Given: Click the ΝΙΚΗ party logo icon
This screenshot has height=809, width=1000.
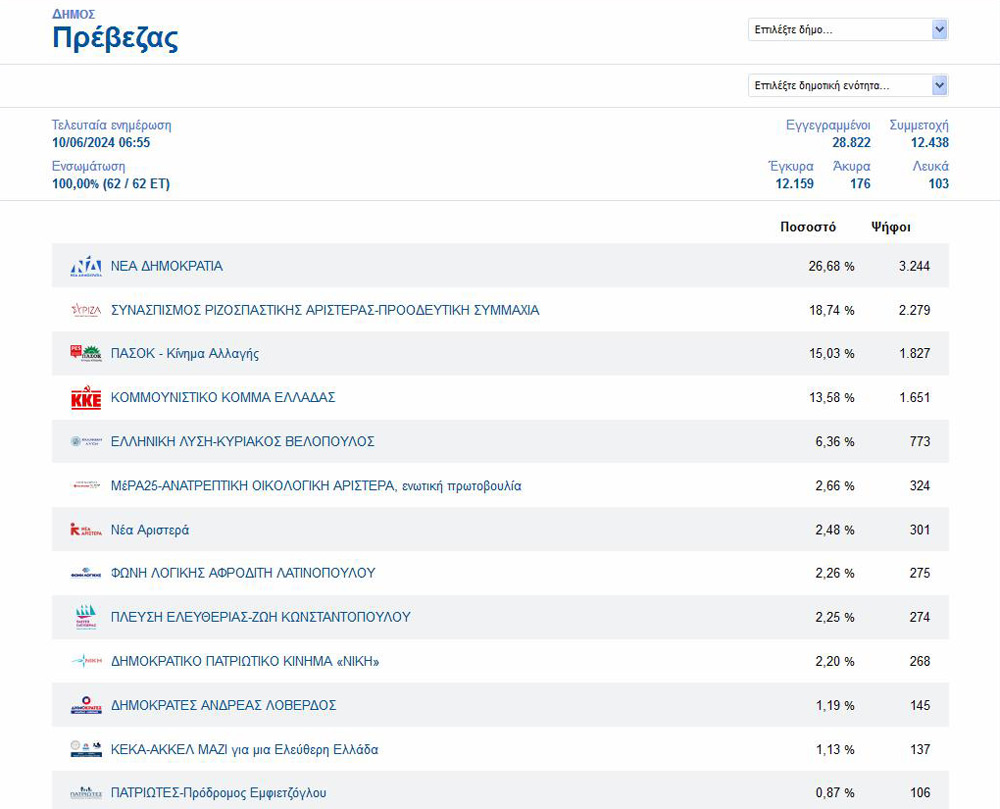Looking at the screenshot, I should (86, 661).
